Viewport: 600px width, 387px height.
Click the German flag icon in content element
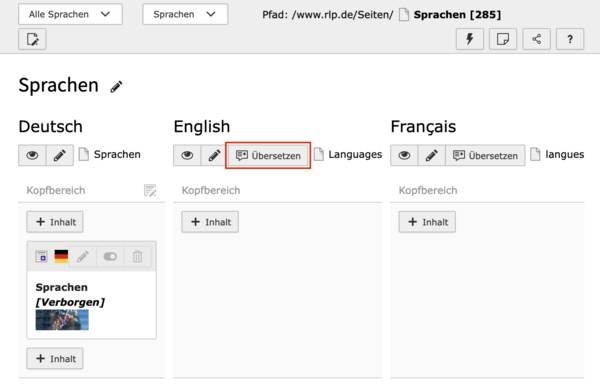coord(61,256)
